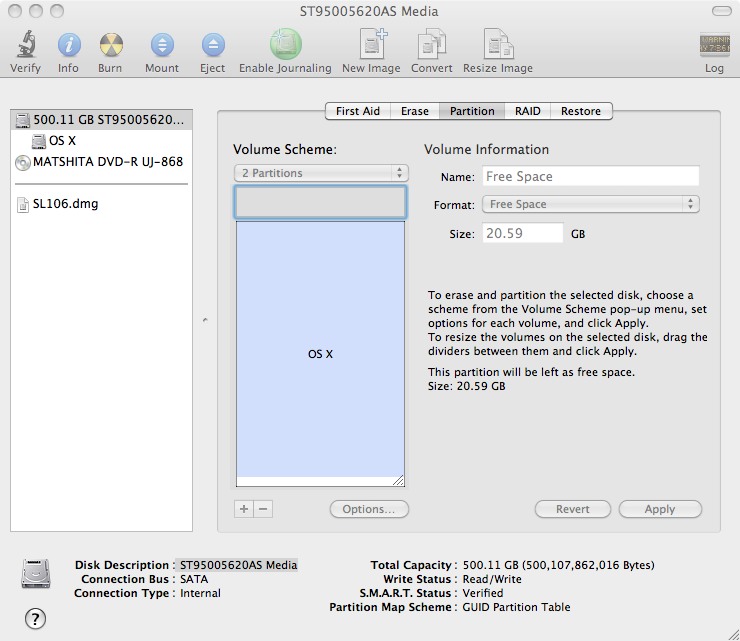Click the Revert button
Viewport: 740px width, 641px height.
[572, 509]
